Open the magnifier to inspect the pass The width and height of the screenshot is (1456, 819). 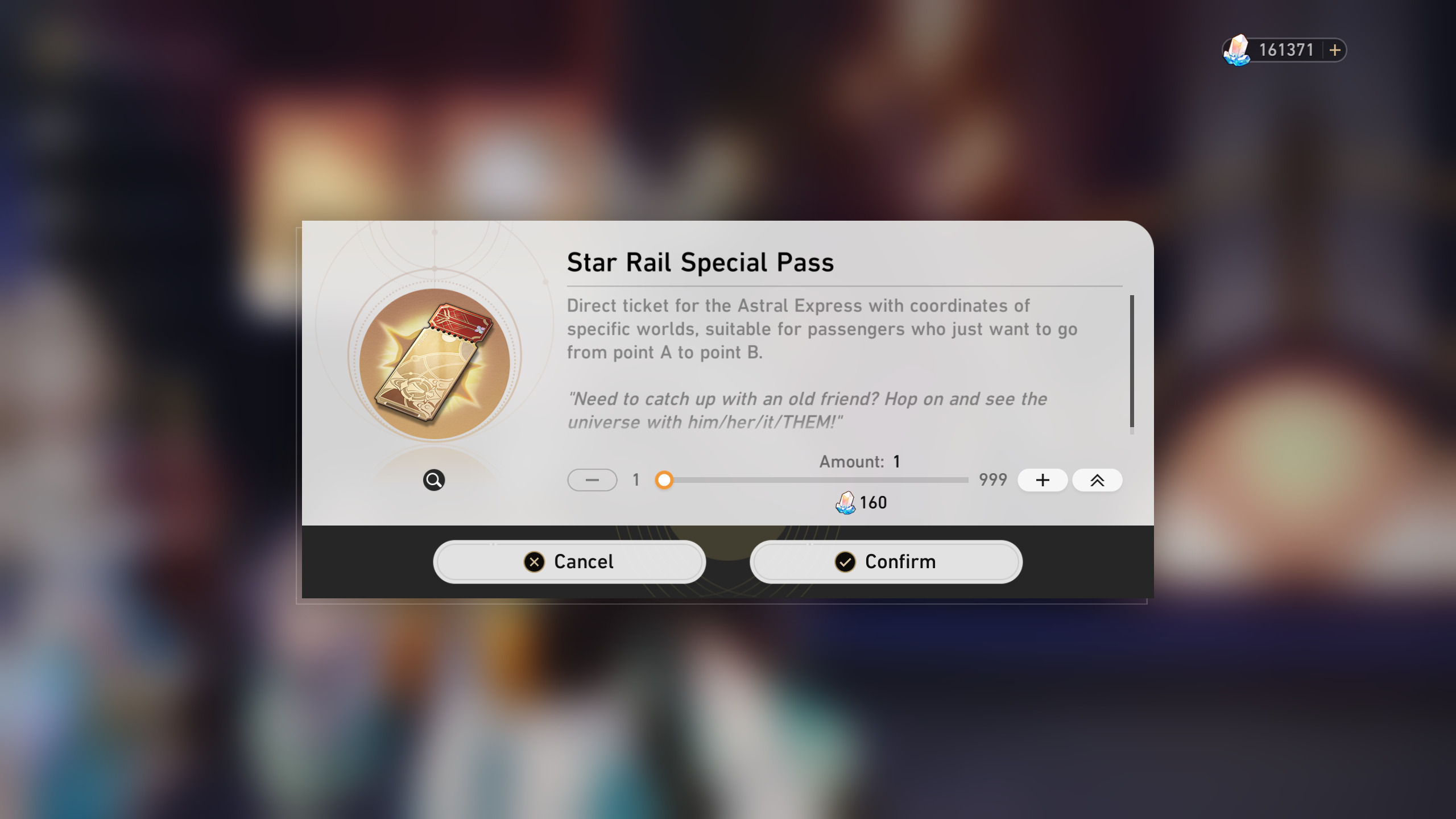tap(434, 480)
